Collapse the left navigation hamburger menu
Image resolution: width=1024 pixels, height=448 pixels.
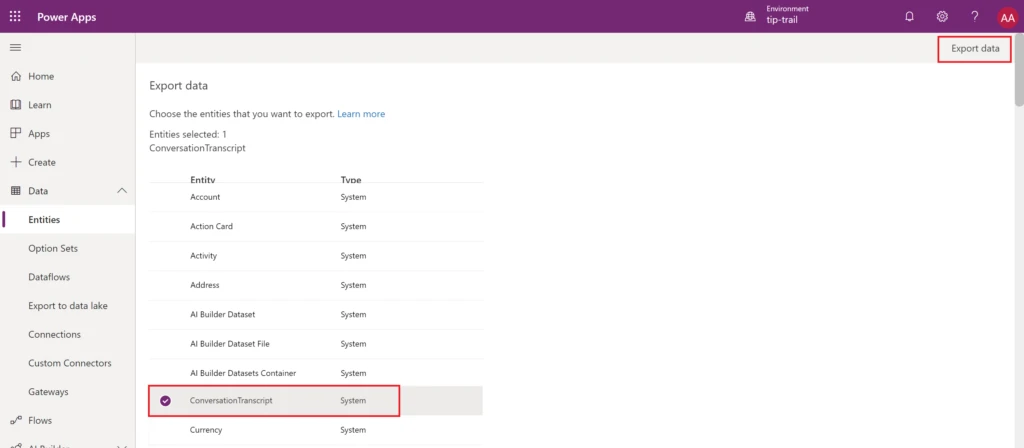click(x=15, y=47)
